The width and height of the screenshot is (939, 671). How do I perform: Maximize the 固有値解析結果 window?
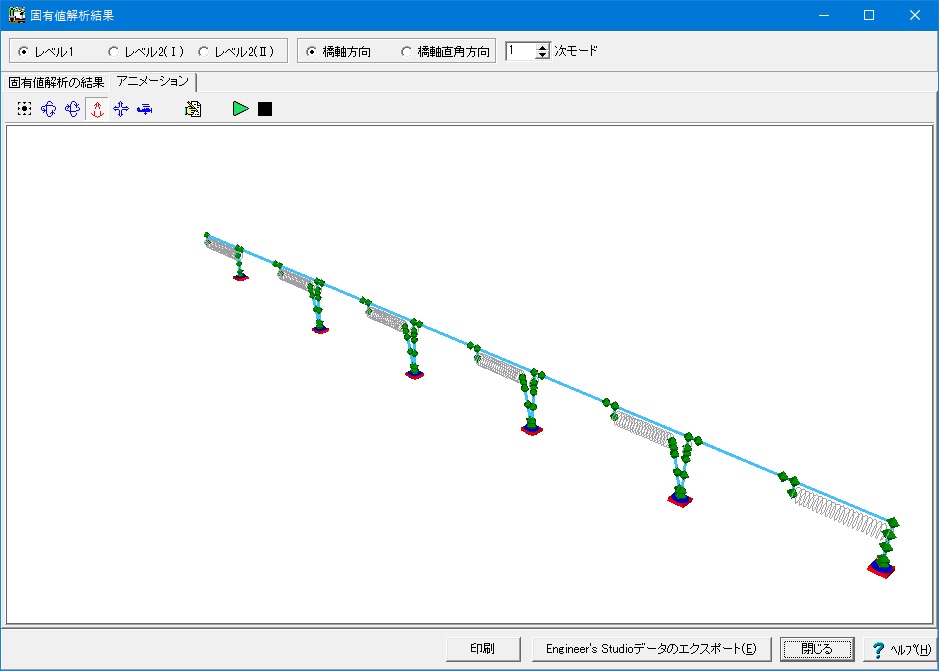coord(869,15)
